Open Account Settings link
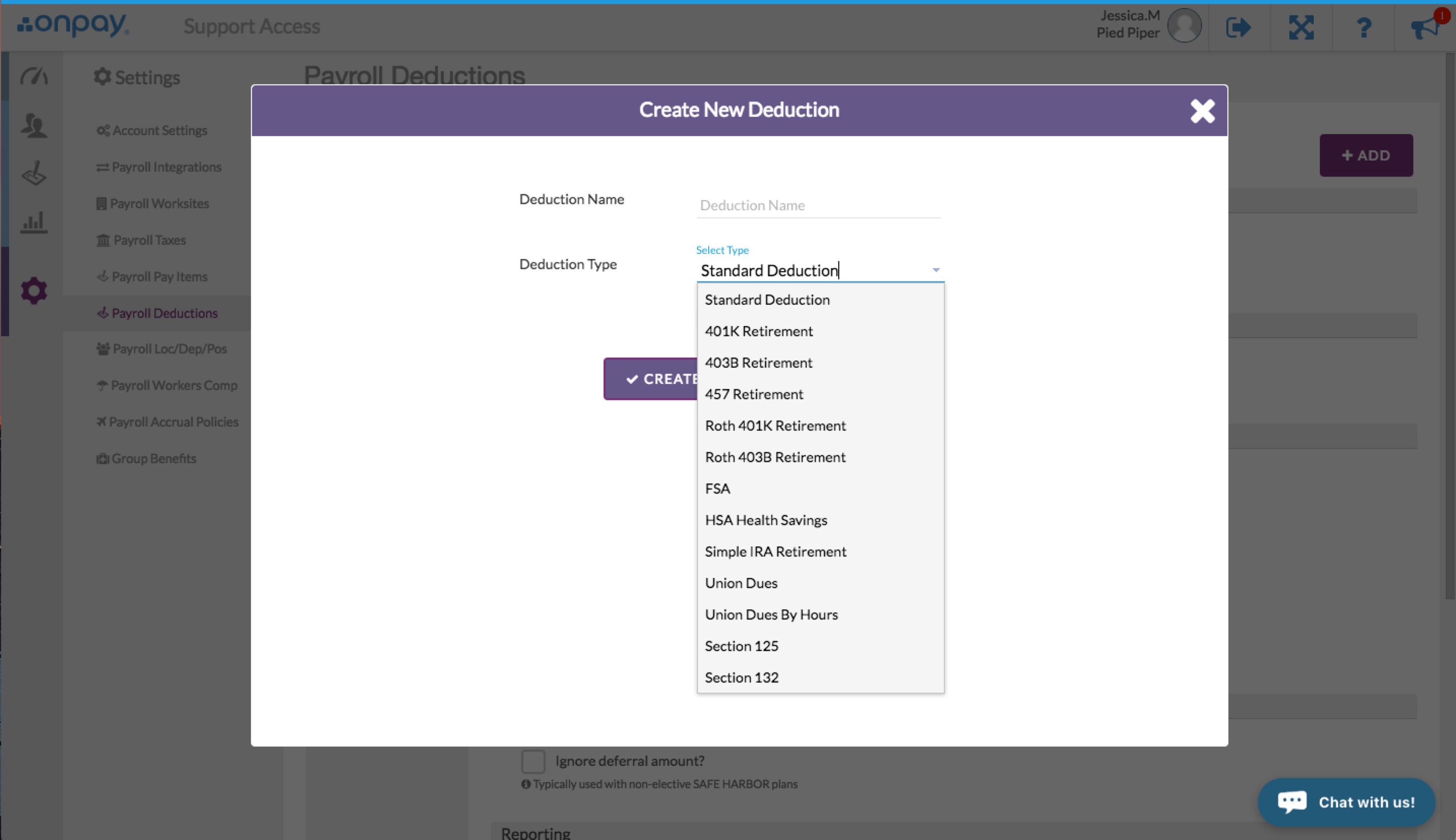Screen dimensions: 1456x840 pyautogui.click(x=152, y=131)
